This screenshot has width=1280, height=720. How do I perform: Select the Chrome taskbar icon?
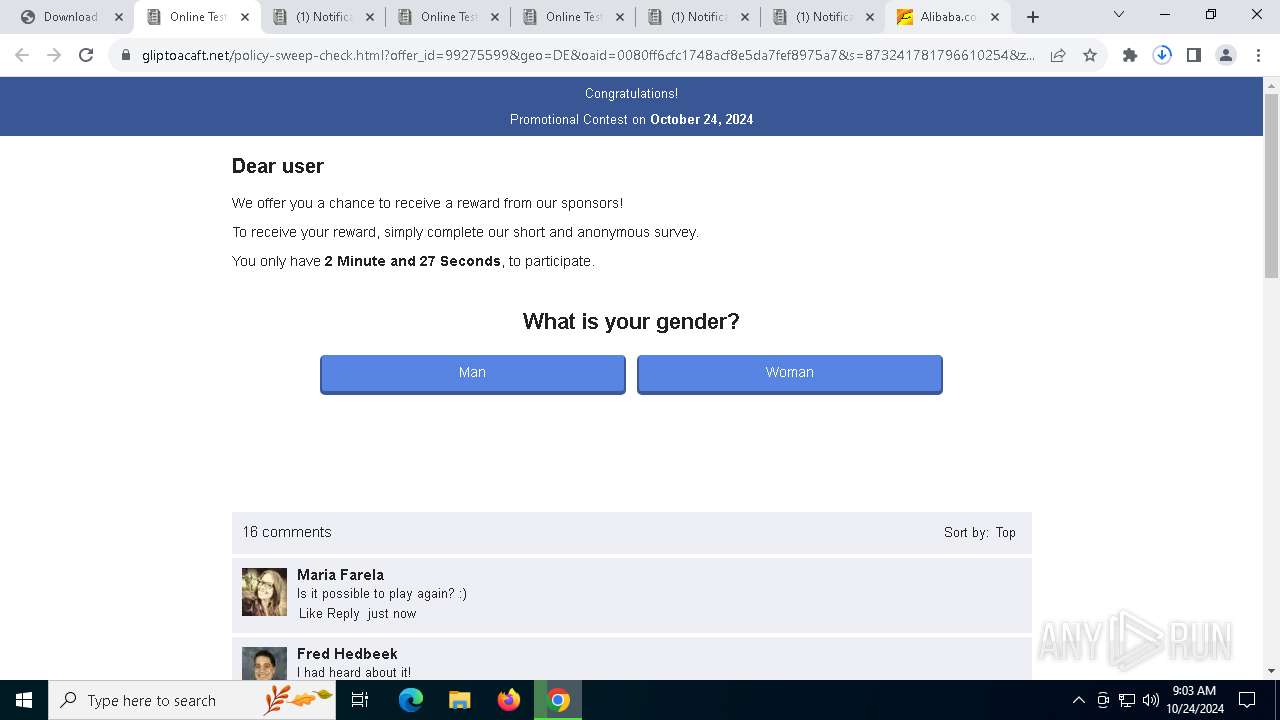(x=558, y=700)
